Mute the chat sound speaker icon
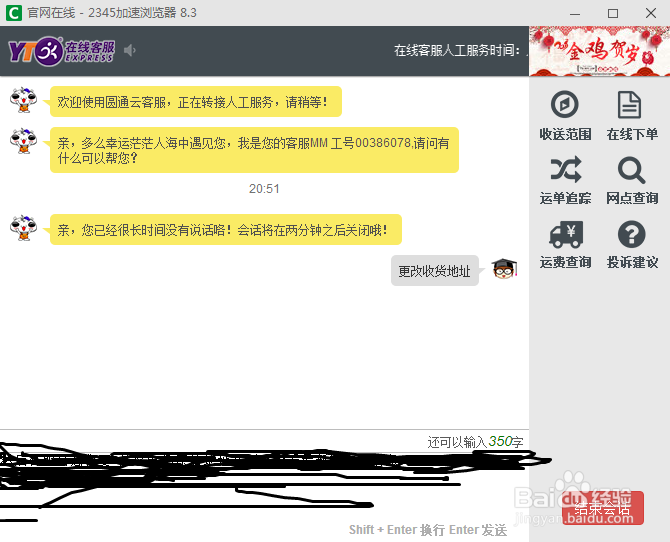 click(x=129, y=50)
